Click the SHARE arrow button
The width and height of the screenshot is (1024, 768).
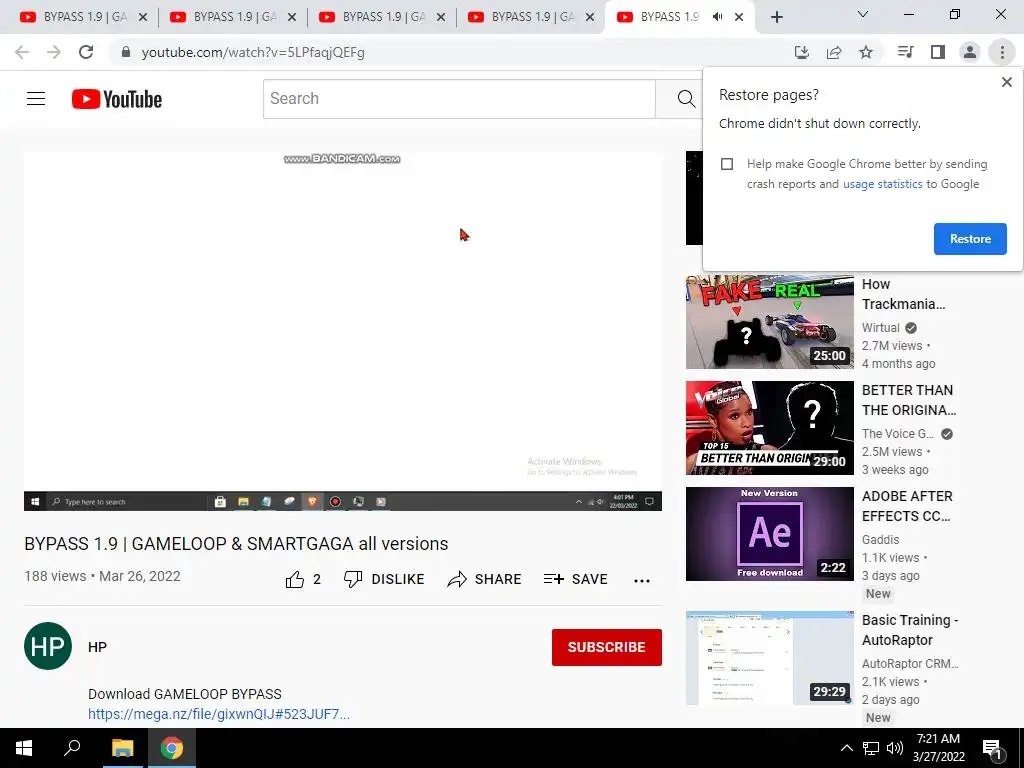pos(484,579)
